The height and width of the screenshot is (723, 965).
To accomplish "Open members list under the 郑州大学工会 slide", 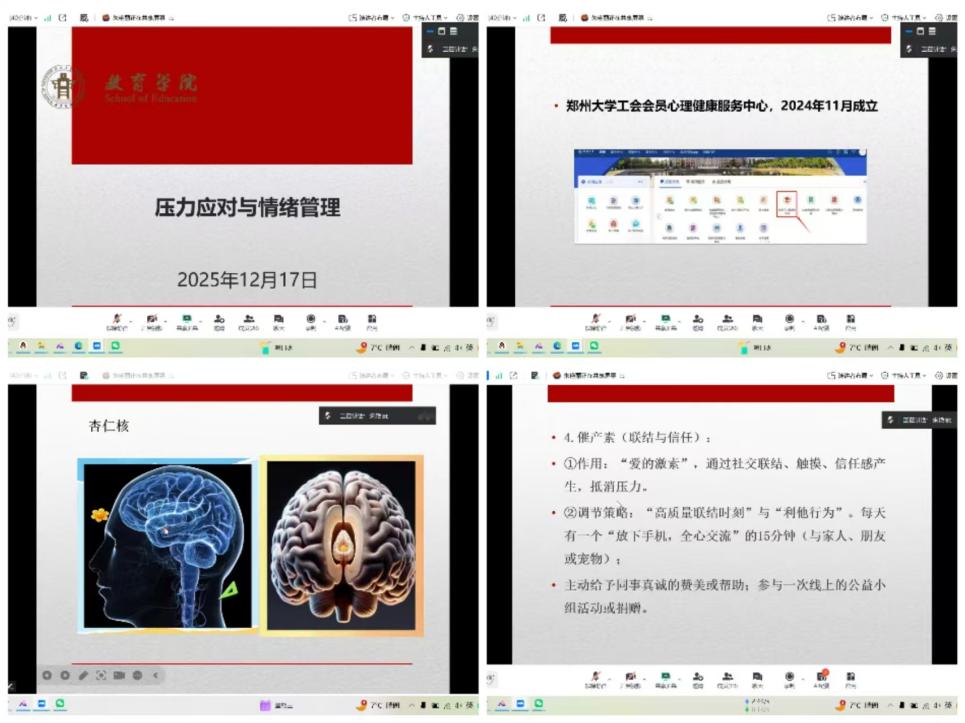I will click(728, 319).
